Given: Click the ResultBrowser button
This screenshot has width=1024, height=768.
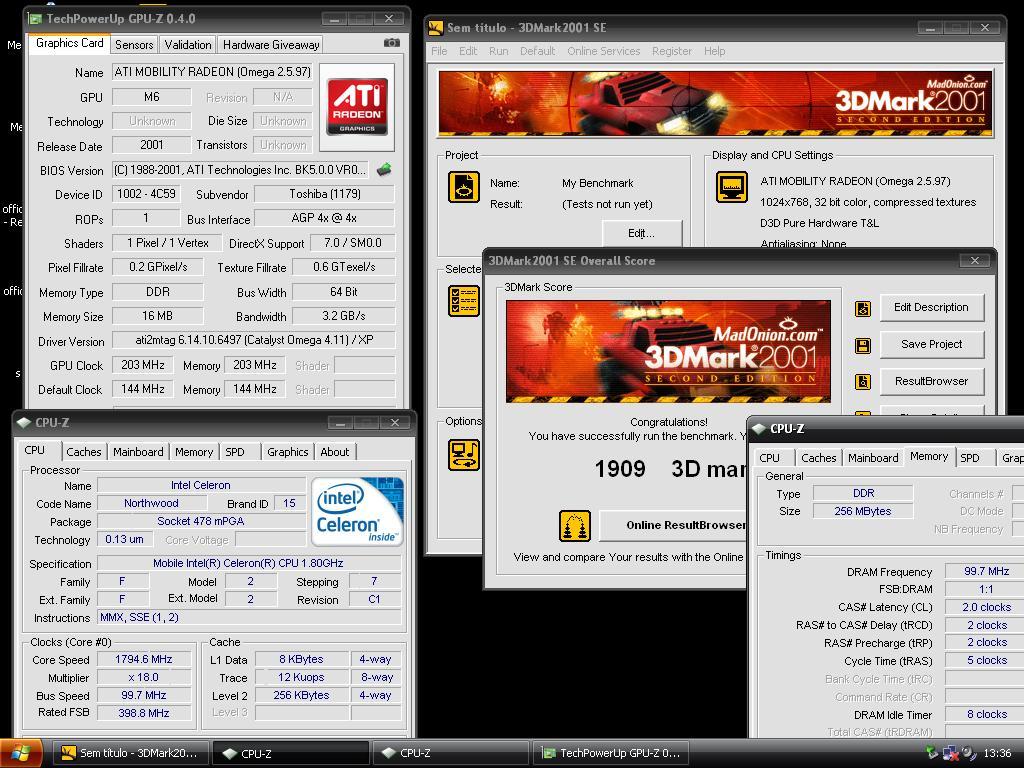Looking at the screenshot, I should 931,381.
